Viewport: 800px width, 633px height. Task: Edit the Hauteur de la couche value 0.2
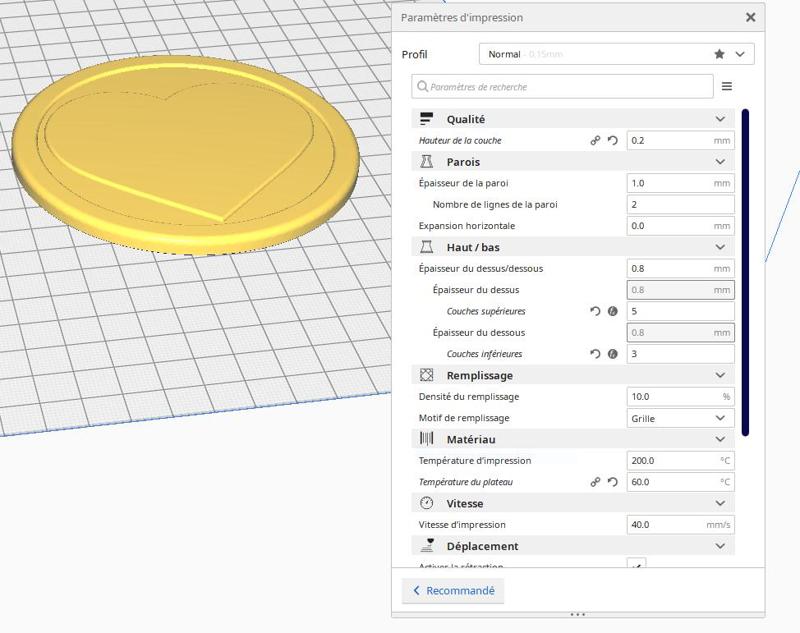pos(680,140)
